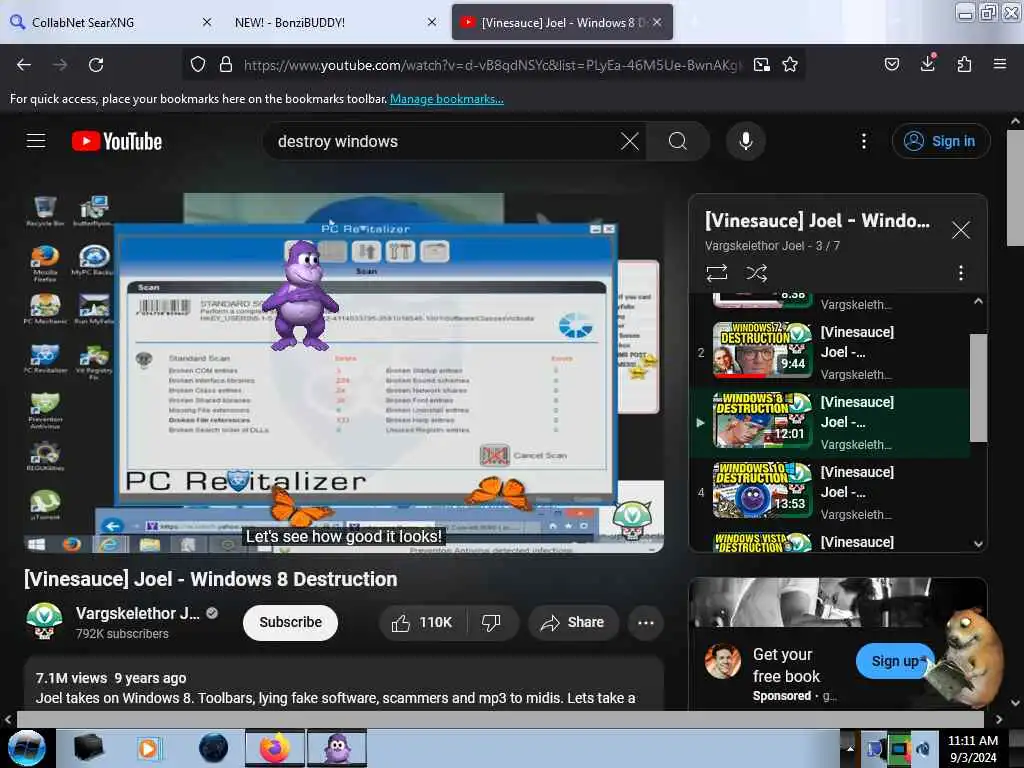Click the browser URL address bar
Image resolution: width=1024 pixels, height=768 pixels.
[x=493, y=65]
